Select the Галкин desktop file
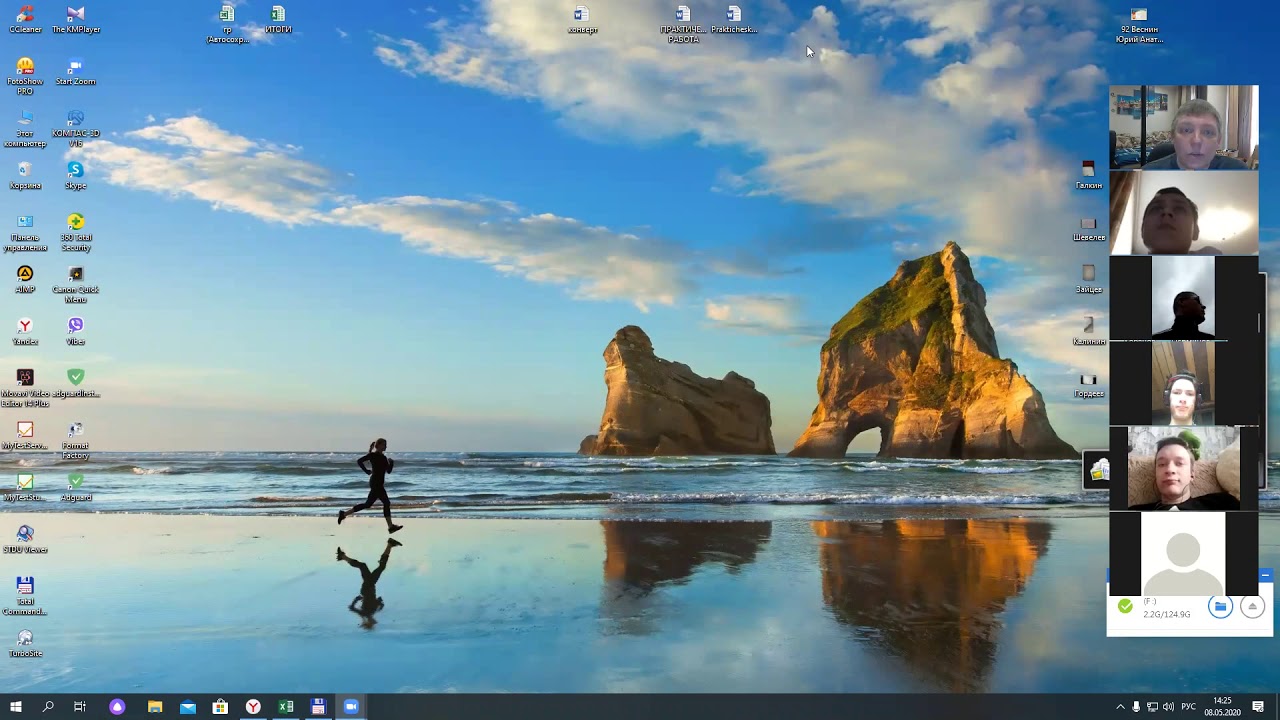Screen dimensions: 1280x720 1089,175
